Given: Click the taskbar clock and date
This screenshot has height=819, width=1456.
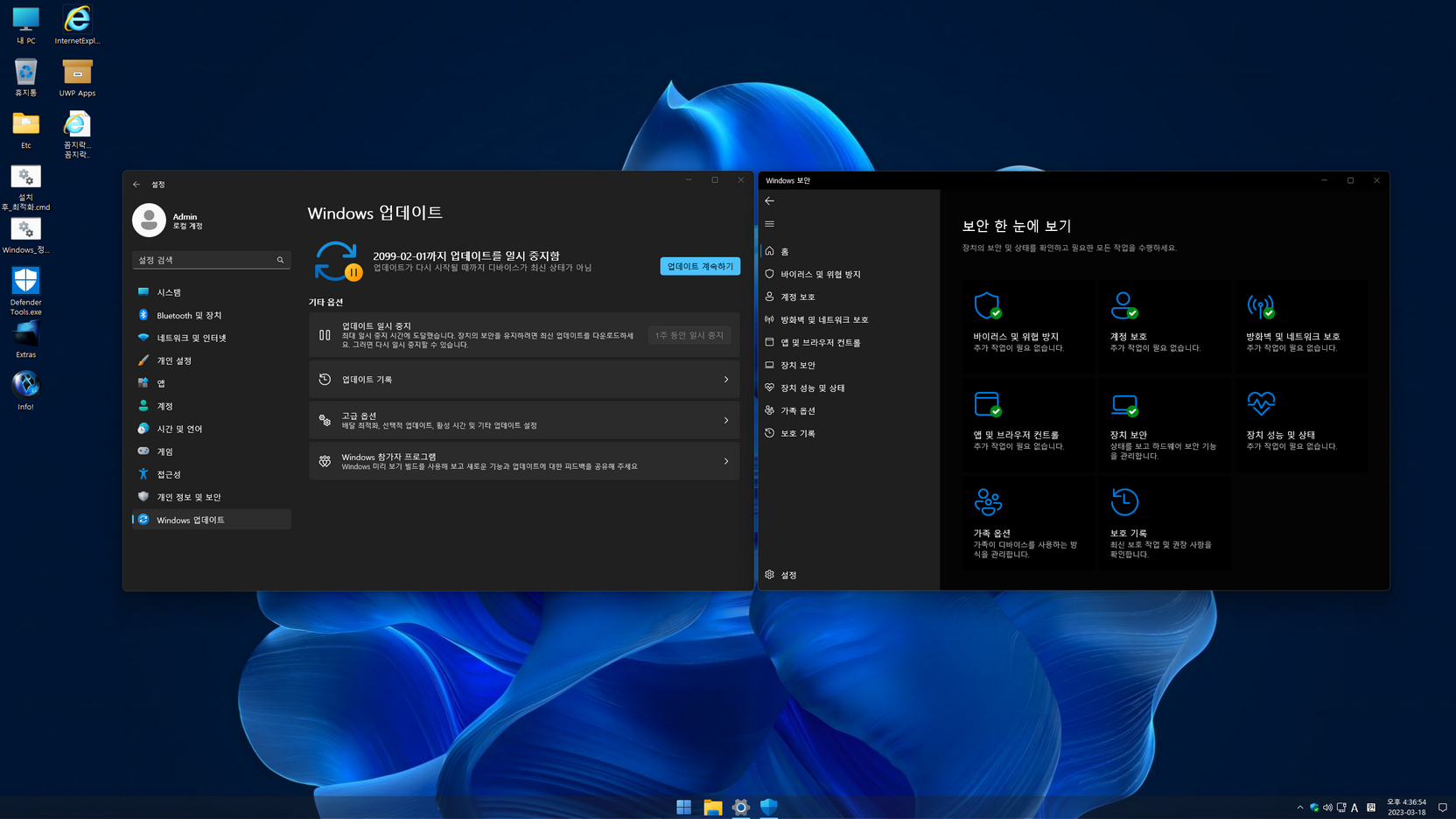Looking at the screenshot, I should [x=1407, y=807].
